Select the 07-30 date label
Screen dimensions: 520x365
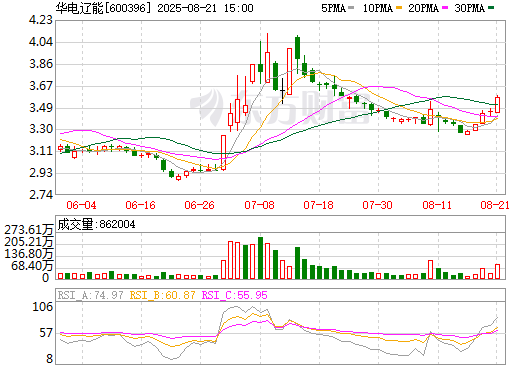[x=377, y=205]
